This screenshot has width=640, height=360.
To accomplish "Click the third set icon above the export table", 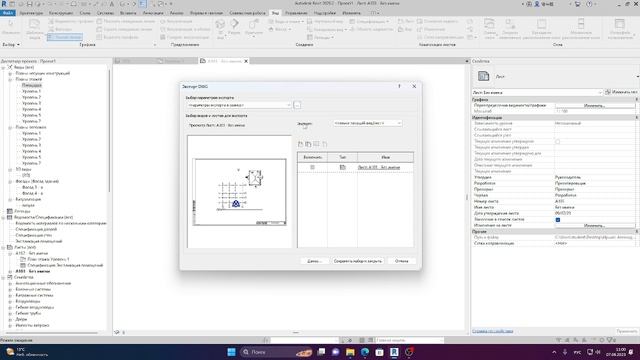I will tap(316, 144).
